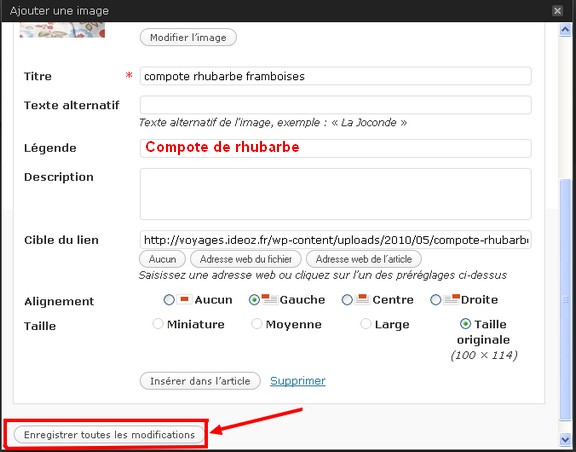Focus the Texte alternatif input field

click(335, 105)
